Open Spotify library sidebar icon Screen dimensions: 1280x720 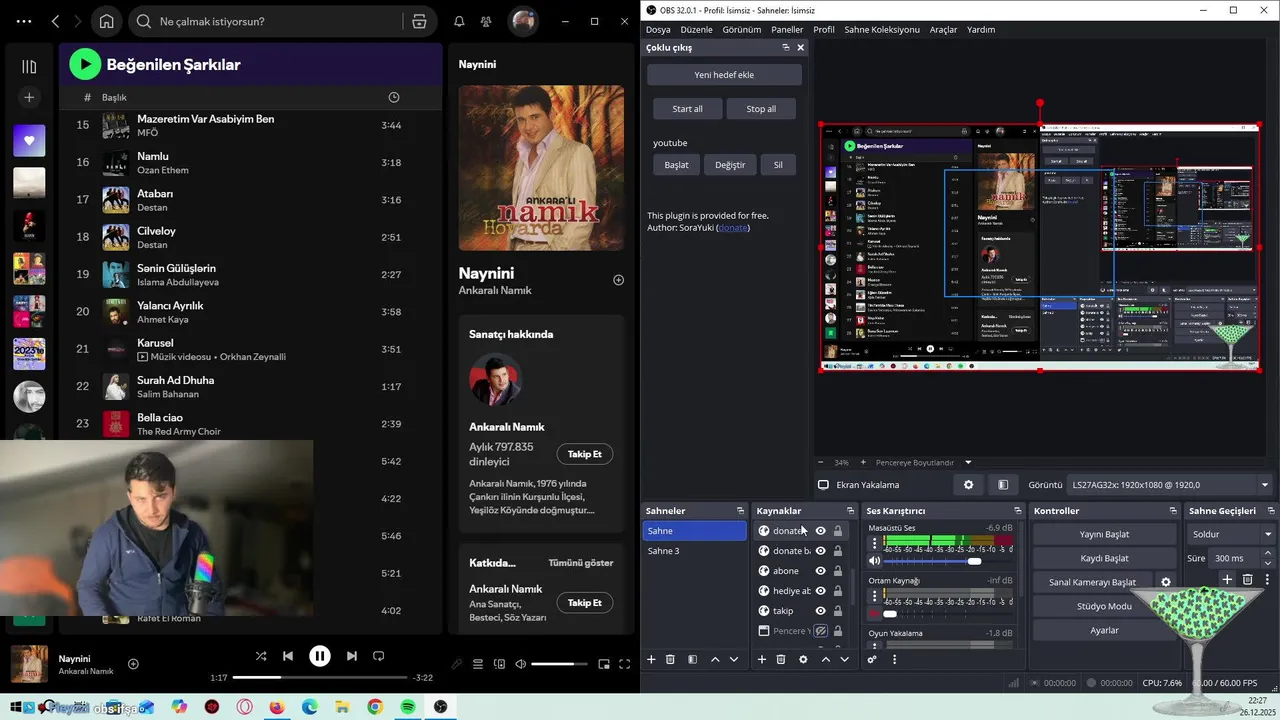pyautogui.click(x=29, y=66)
